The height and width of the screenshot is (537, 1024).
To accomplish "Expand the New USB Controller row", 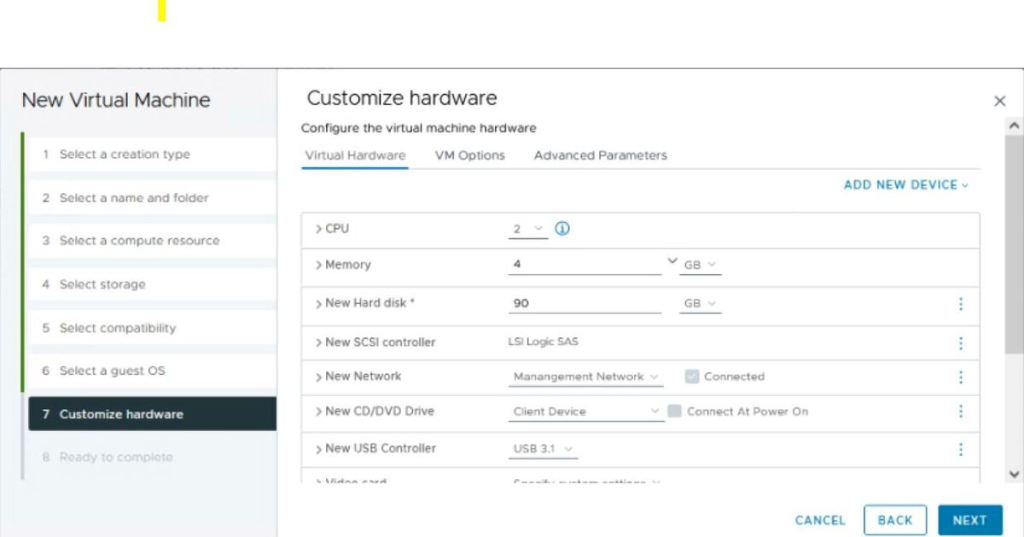I will (x=318, y=449).
